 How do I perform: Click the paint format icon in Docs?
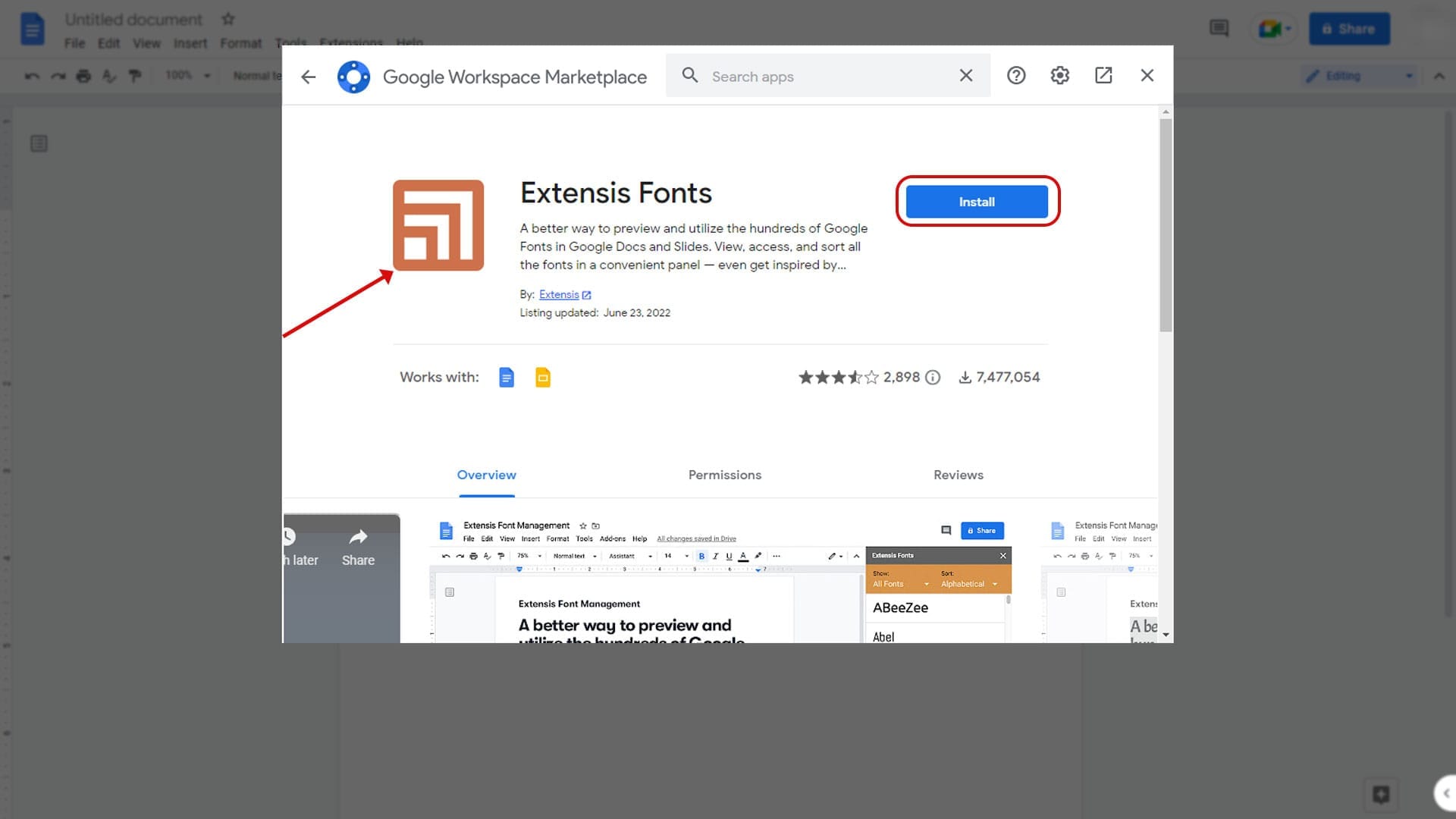(135, 76)
